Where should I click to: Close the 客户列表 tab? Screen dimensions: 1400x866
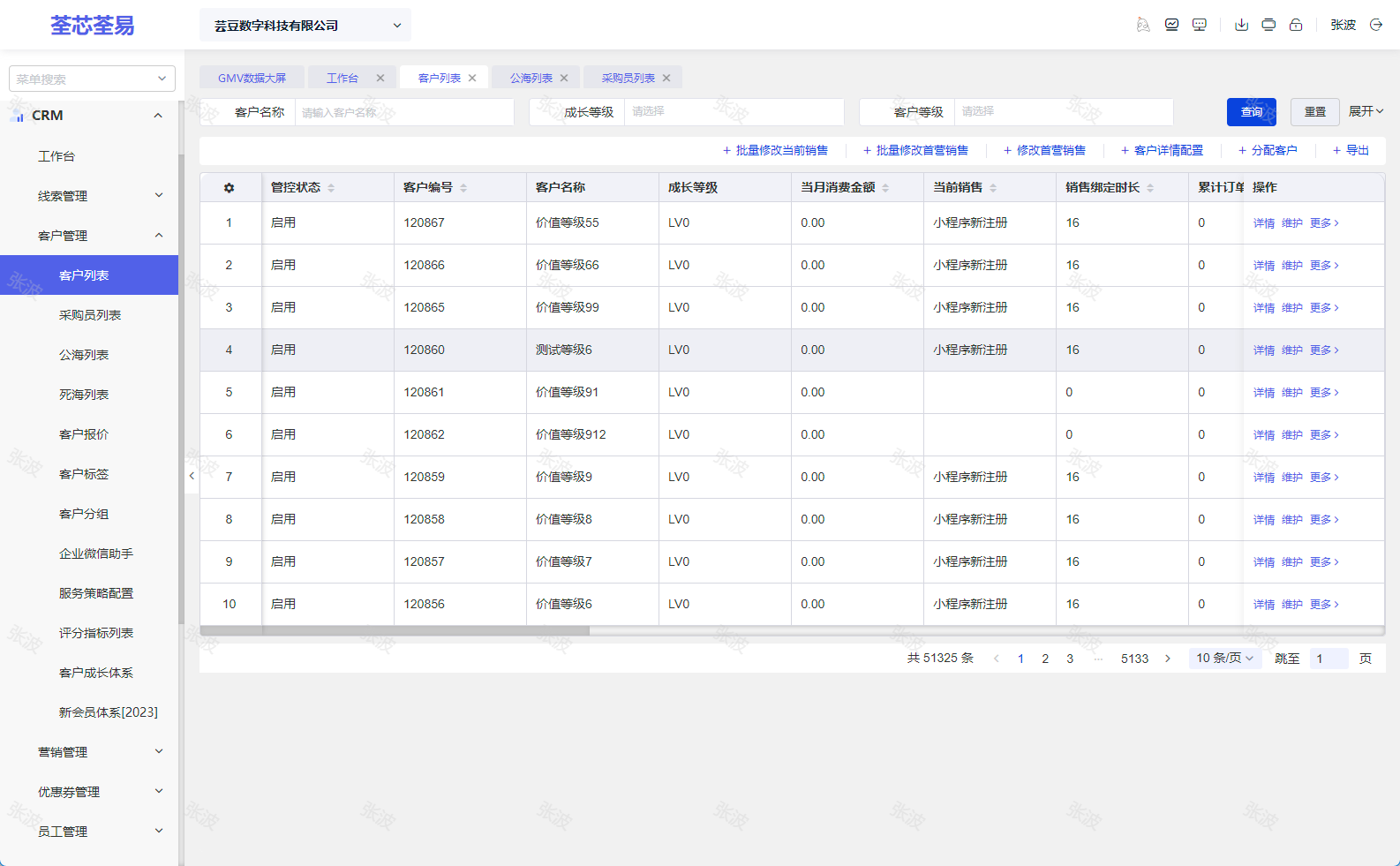coord(472,78)
